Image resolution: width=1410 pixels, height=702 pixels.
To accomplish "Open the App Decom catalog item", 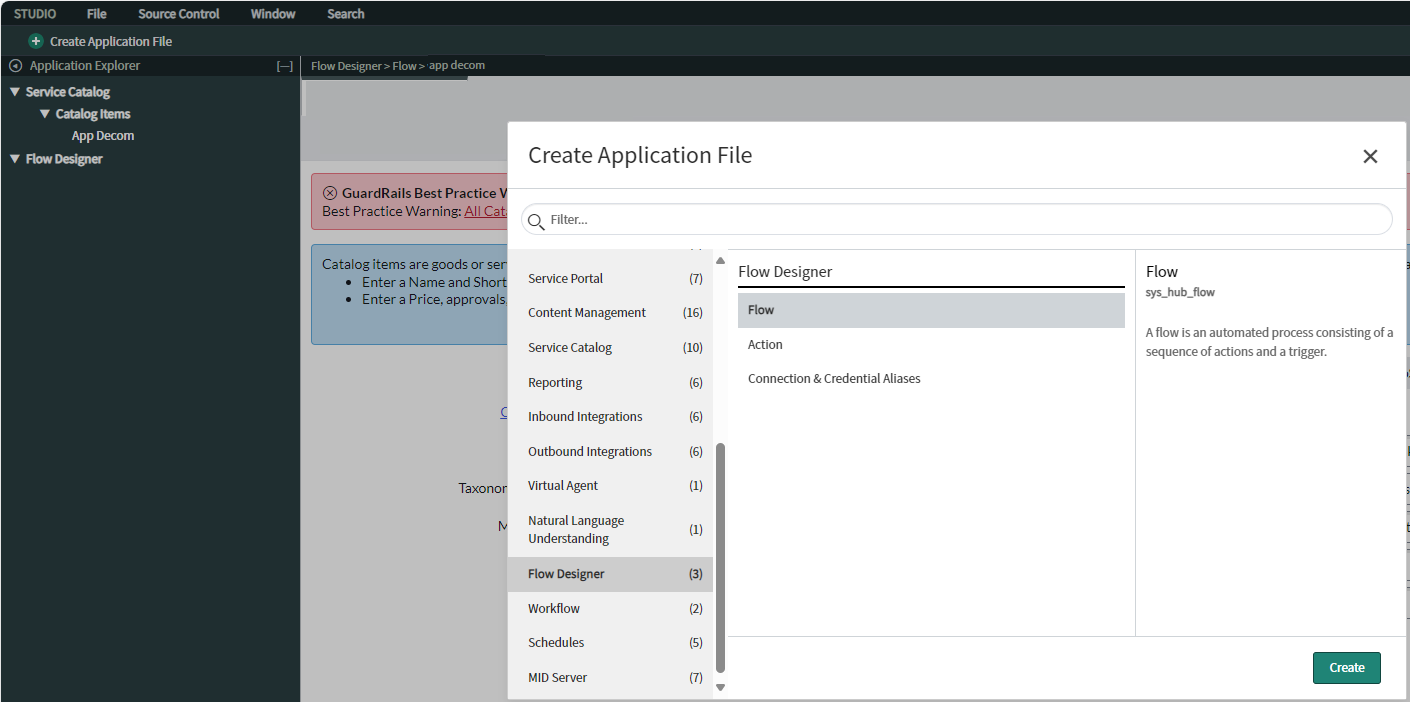I will click(x=103, y=136).
